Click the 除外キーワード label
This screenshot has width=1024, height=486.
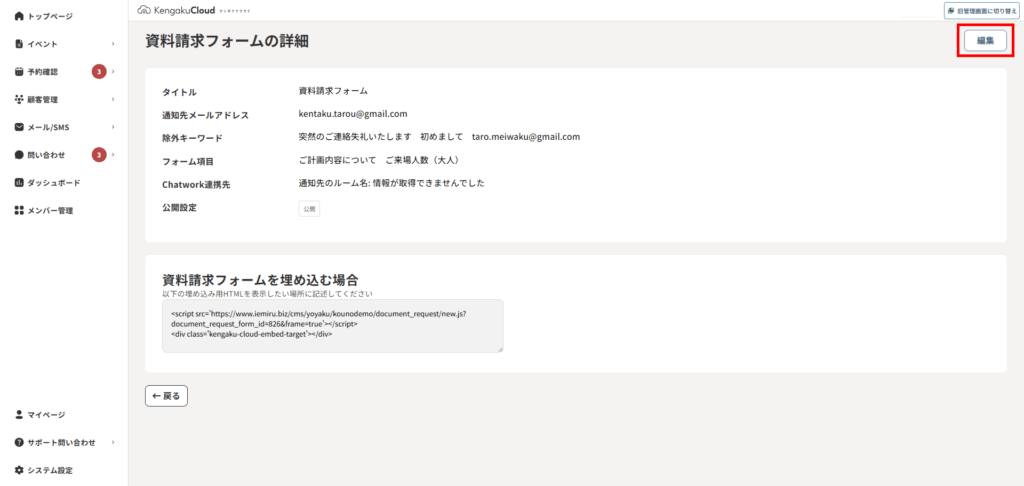click(192, 138)
